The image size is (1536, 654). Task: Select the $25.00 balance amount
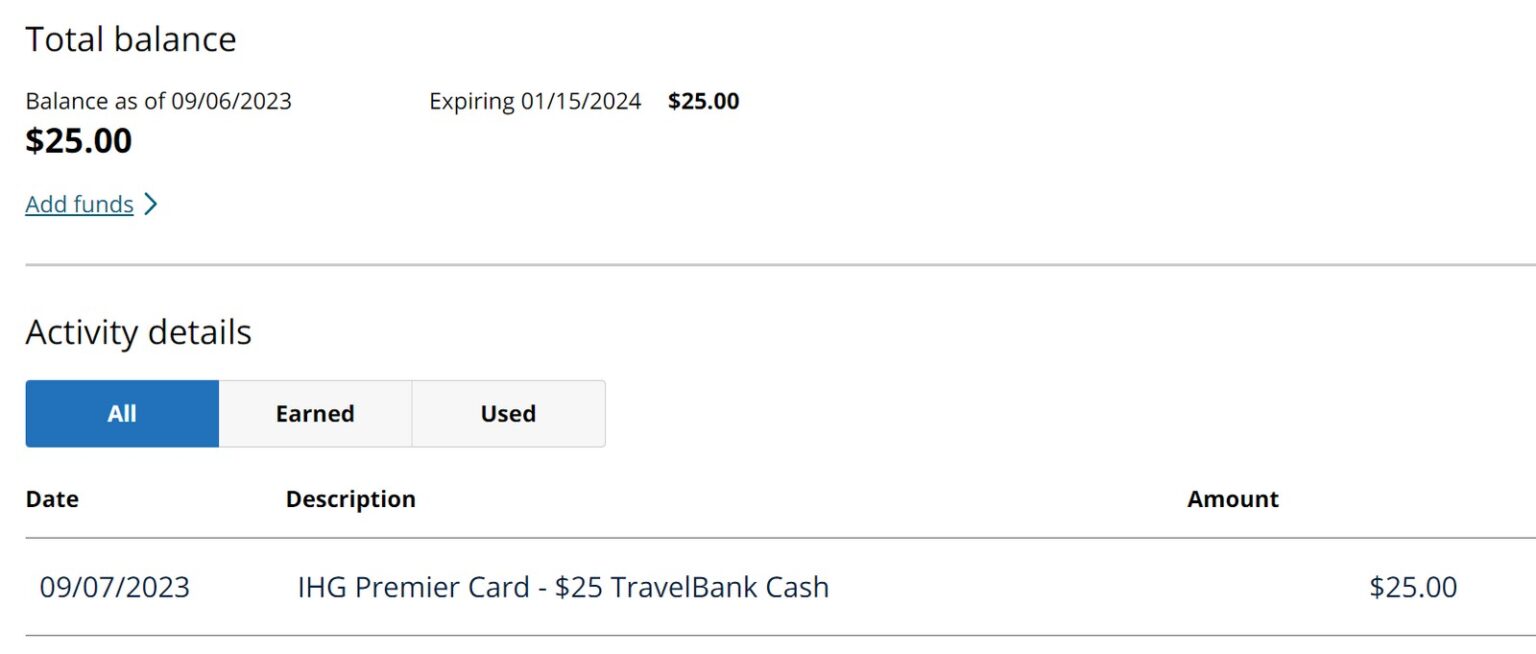(x=78, y=140)
